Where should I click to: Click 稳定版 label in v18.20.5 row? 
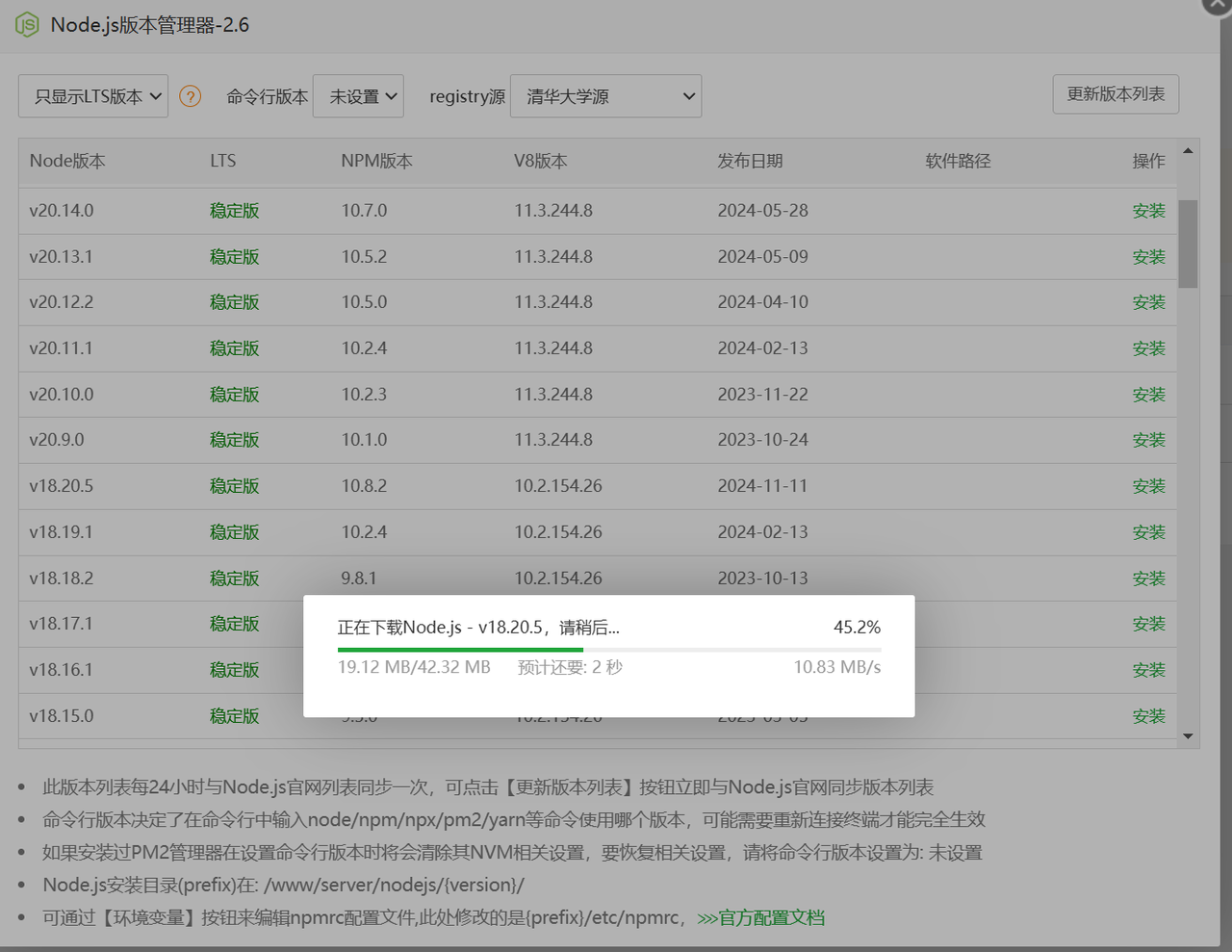pyautogui.click(x=235, y=486)
